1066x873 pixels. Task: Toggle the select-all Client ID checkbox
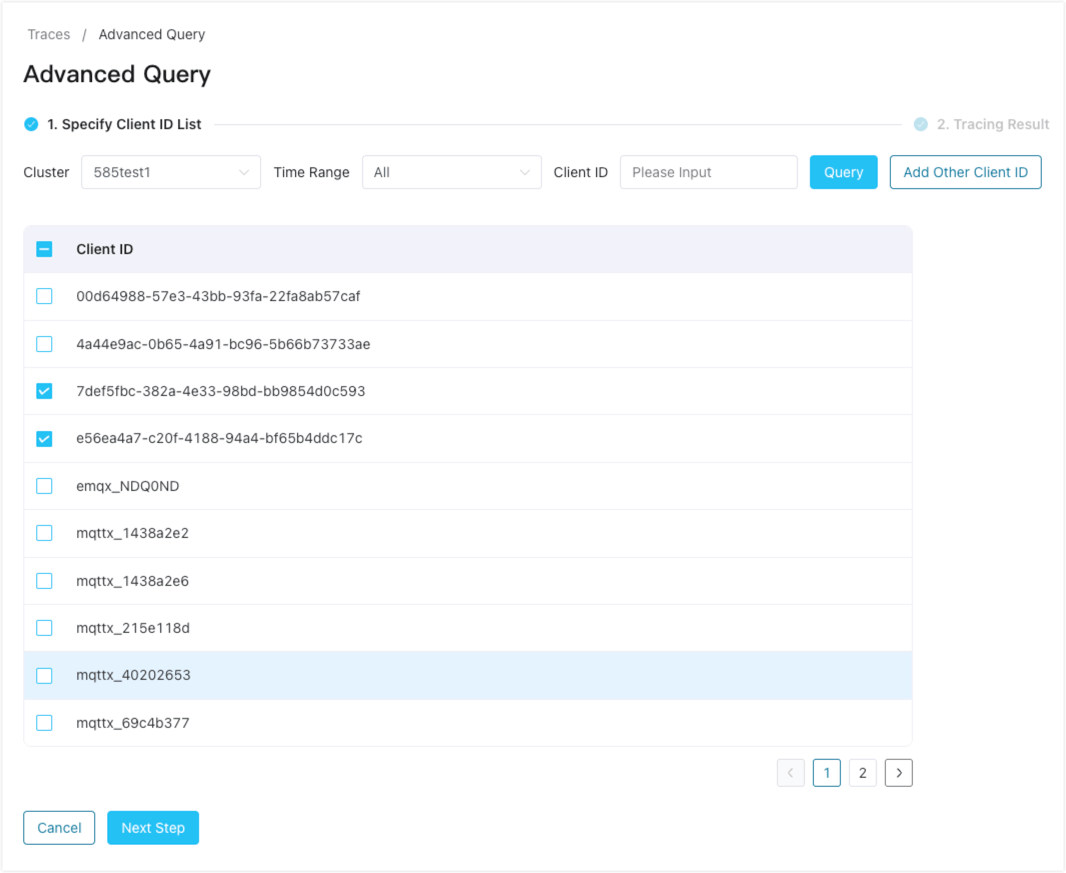[43, 248]
